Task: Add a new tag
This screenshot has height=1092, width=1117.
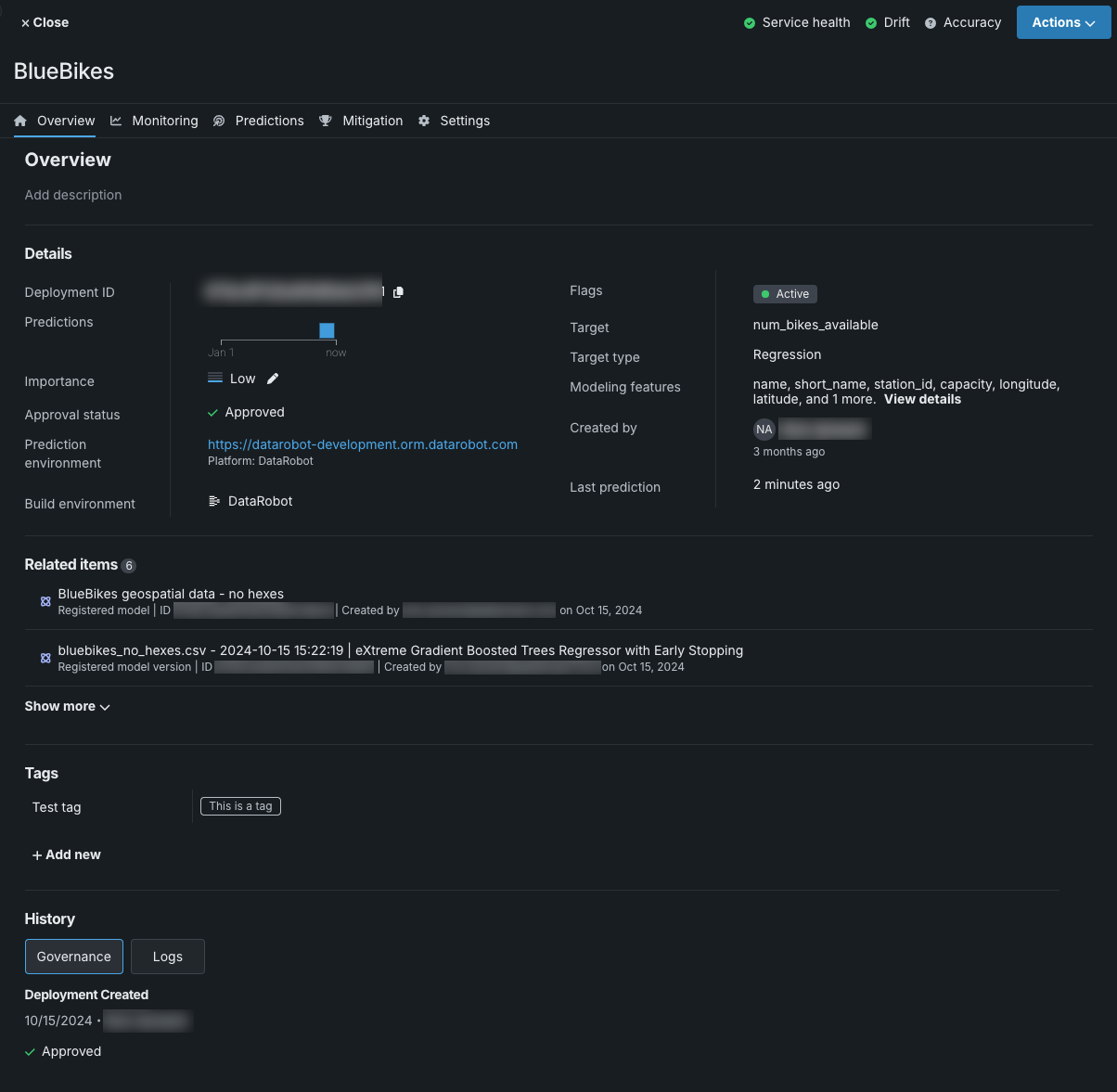Action: pyautogui.click(x=67, y=854)
